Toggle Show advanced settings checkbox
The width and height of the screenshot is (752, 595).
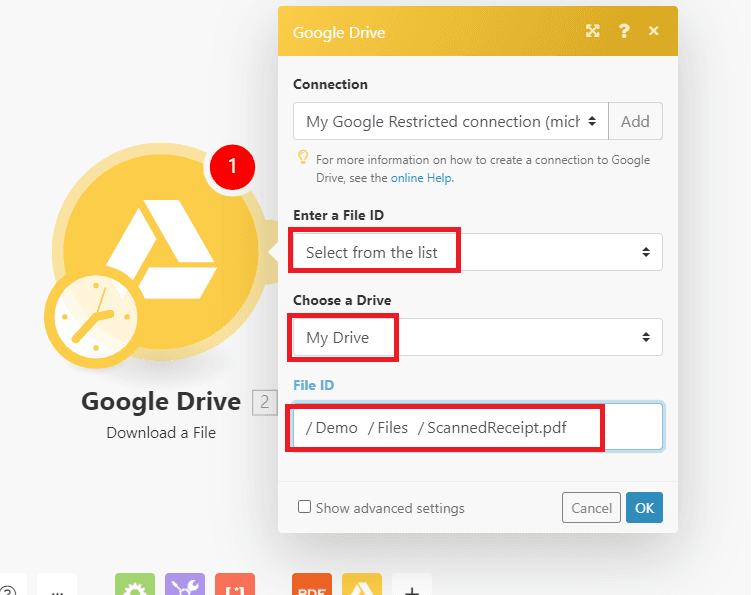[305, 507]
